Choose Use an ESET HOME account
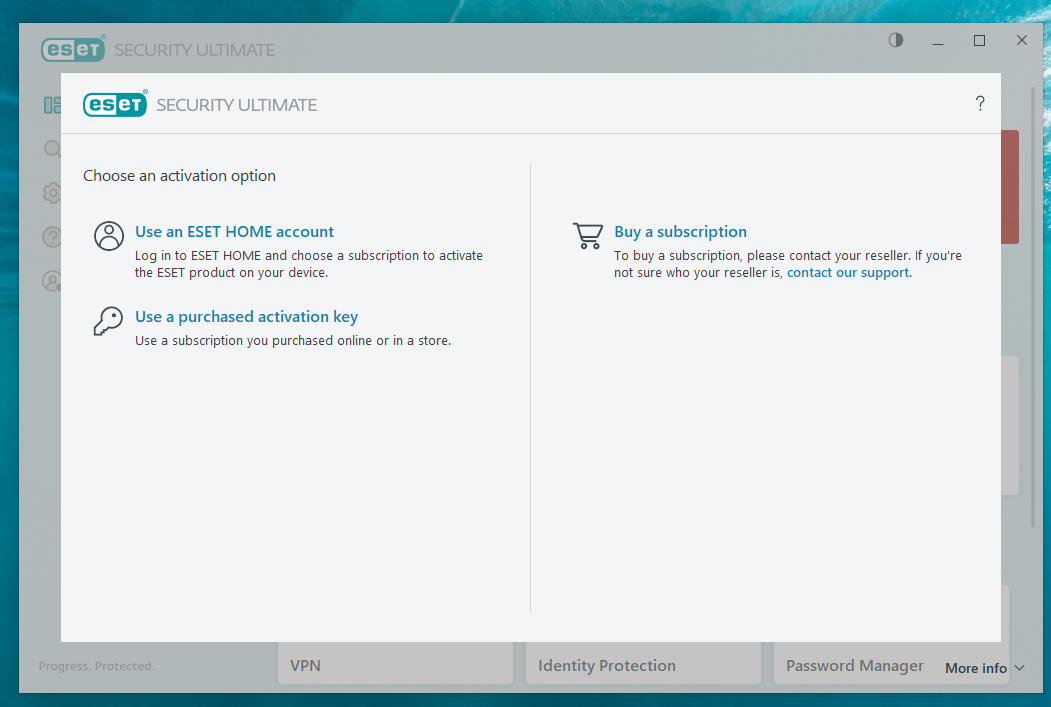This screenshot has height=707, width=1051. point(234,231)
